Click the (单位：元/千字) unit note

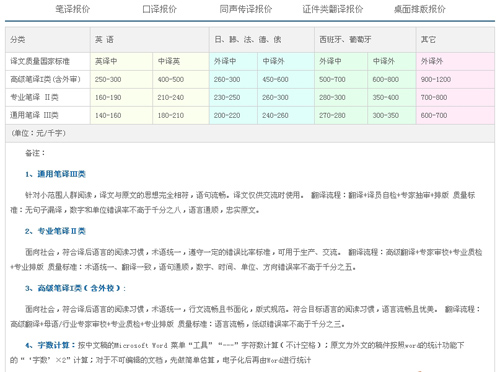click(x=38, y=133)
